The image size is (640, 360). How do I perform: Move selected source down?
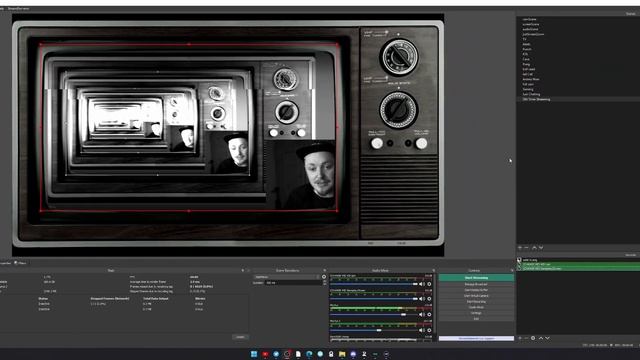coord(547,338)
